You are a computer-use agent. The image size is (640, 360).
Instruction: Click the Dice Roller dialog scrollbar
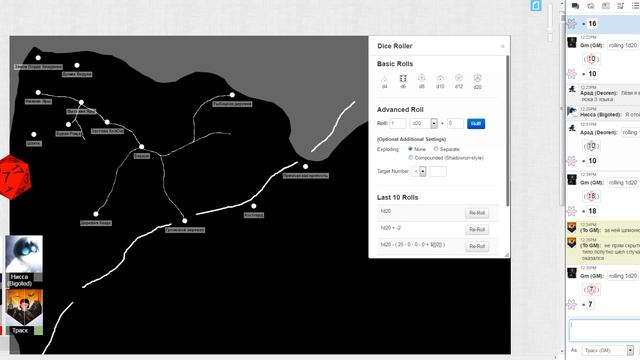point(507,131)
